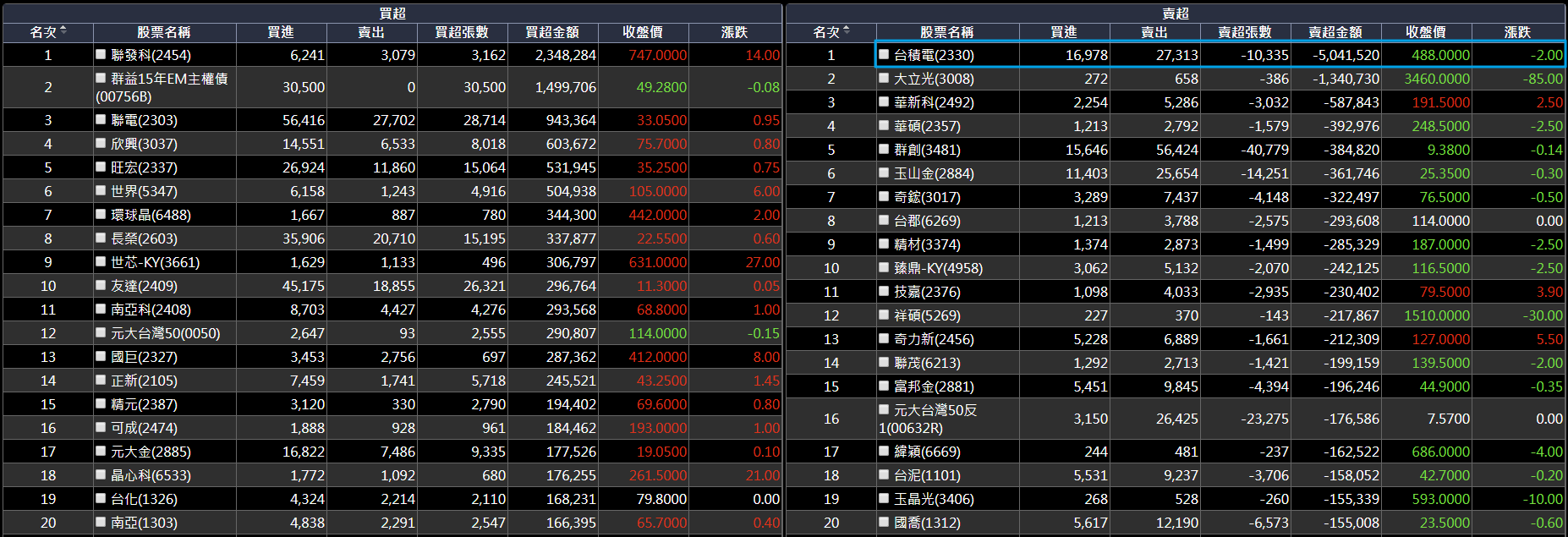Tick the 臻鼎-KY(4958) checkbox
Viewport: 1568px width, 537px height.
pos(884,267)
